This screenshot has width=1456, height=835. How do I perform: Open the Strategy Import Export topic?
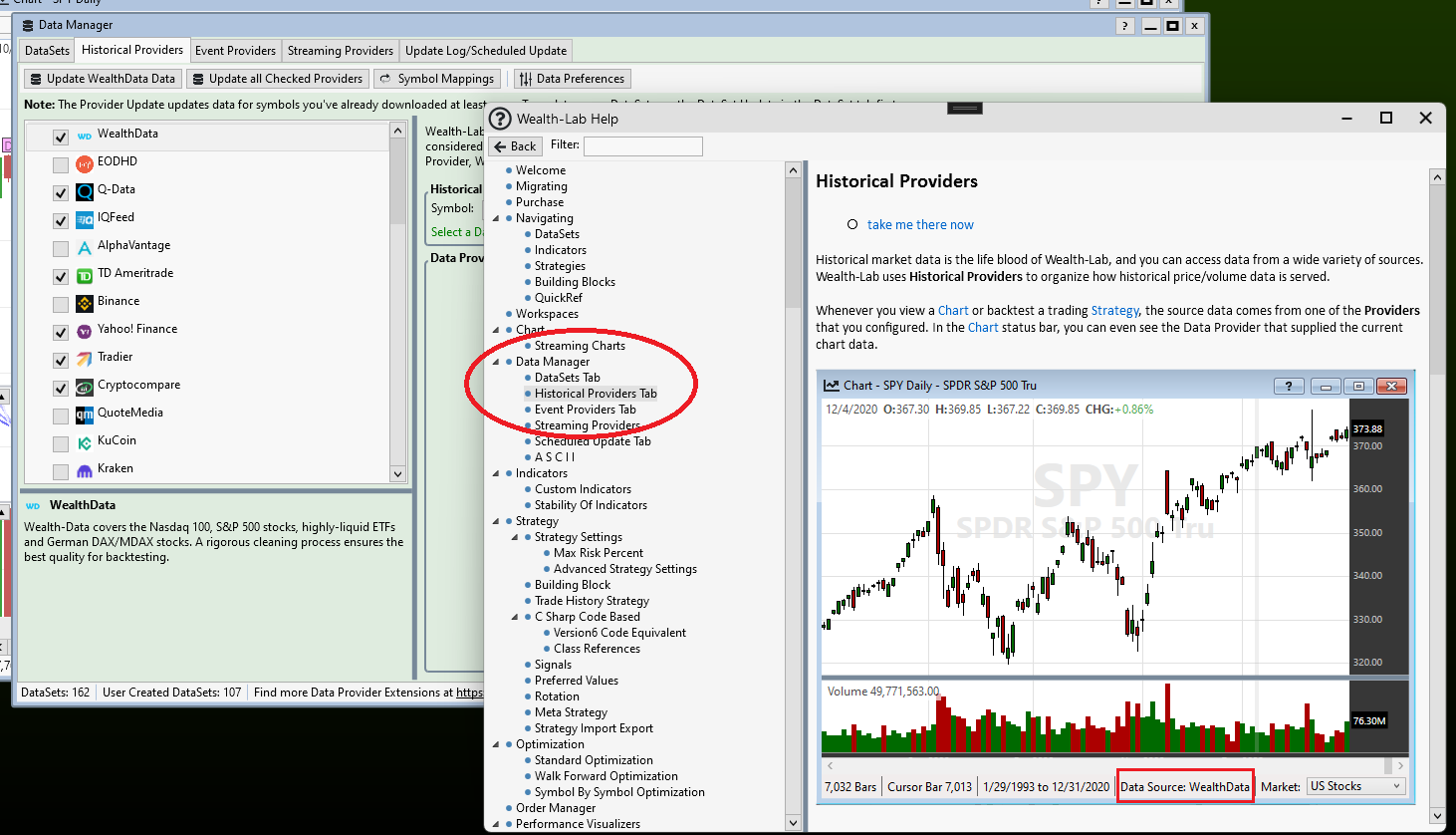click(594, 728)
